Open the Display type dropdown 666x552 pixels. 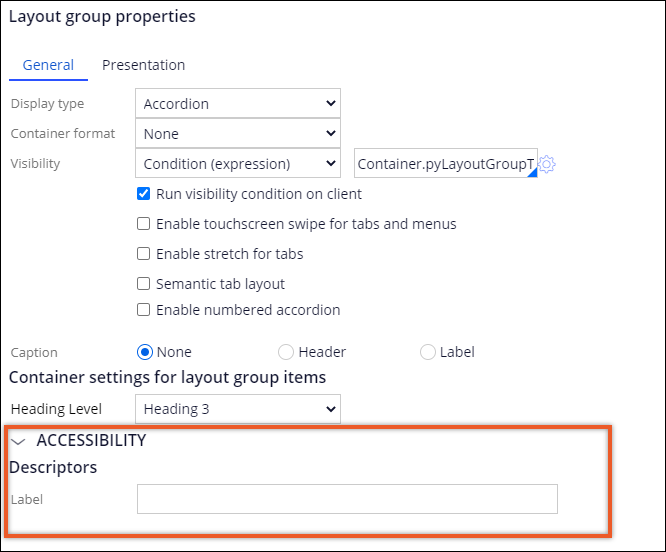(237, 103)
